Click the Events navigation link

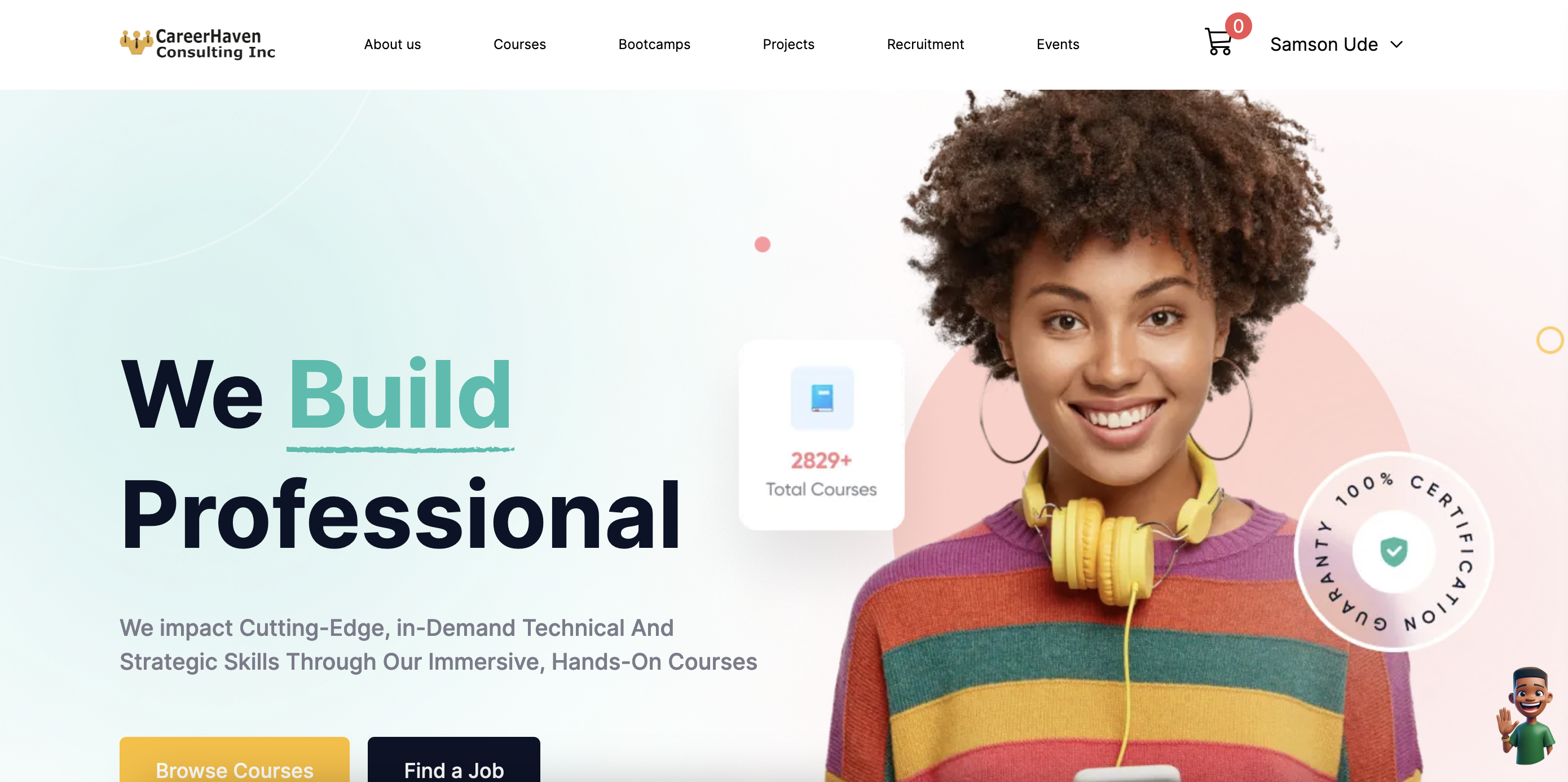pos(1058,43)
